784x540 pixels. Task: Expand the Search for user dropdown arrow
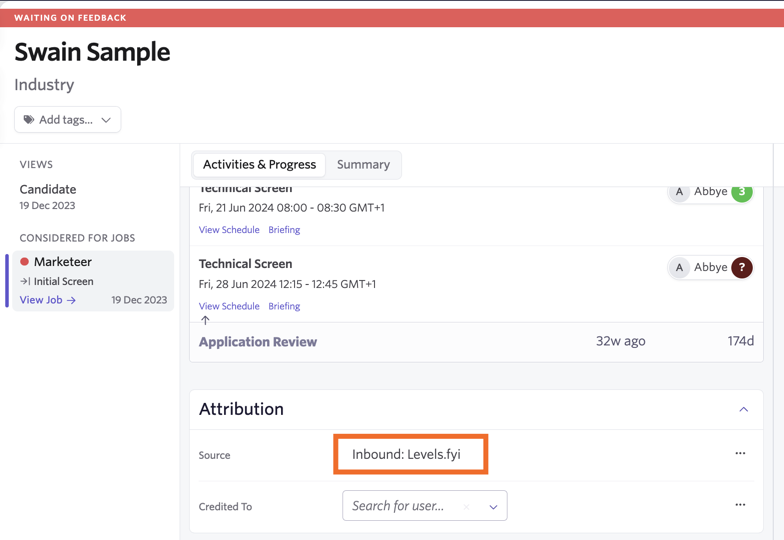click(493, 506)
